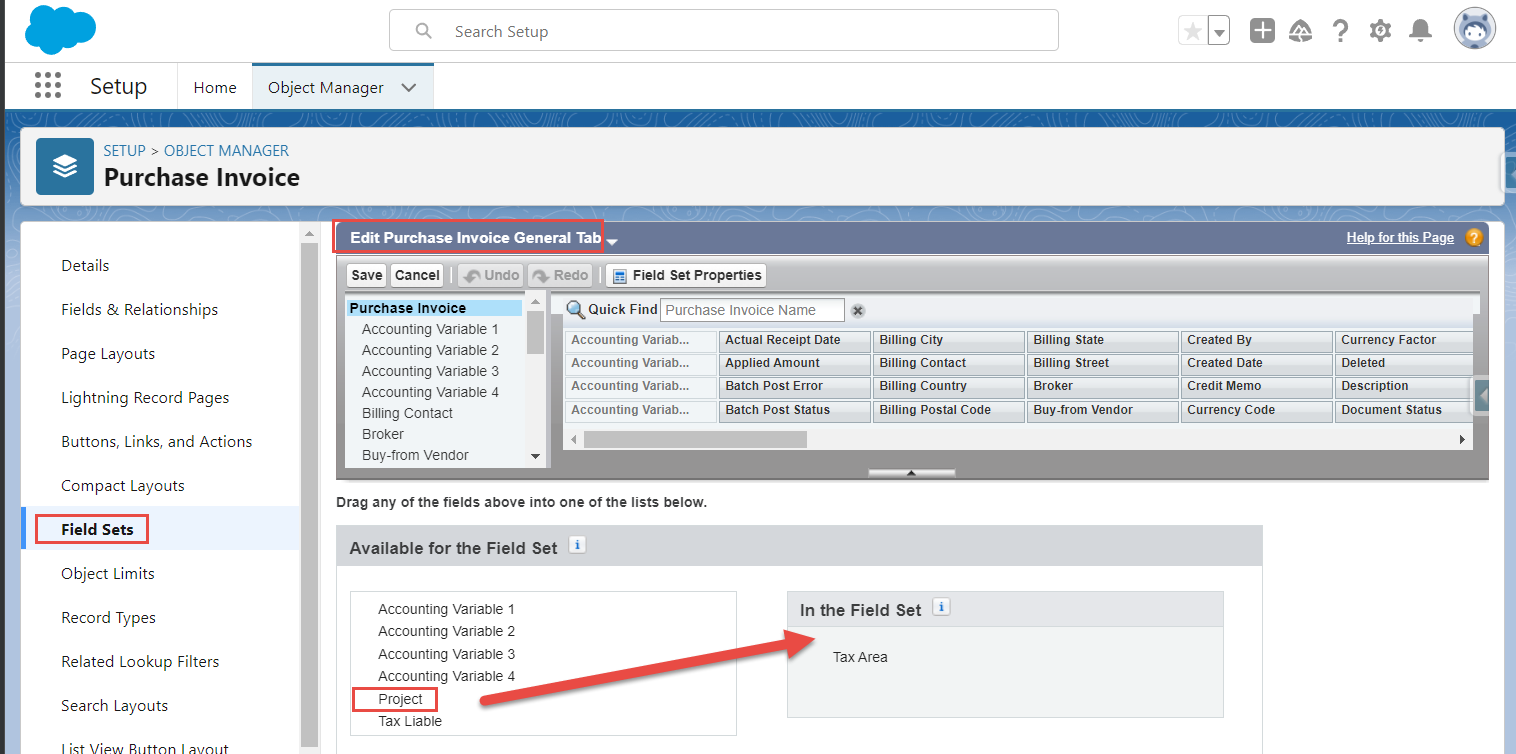This screenshot has width=1516, height=754.
Task: Select Broker in the left palette list
Action: click(383, 434)
